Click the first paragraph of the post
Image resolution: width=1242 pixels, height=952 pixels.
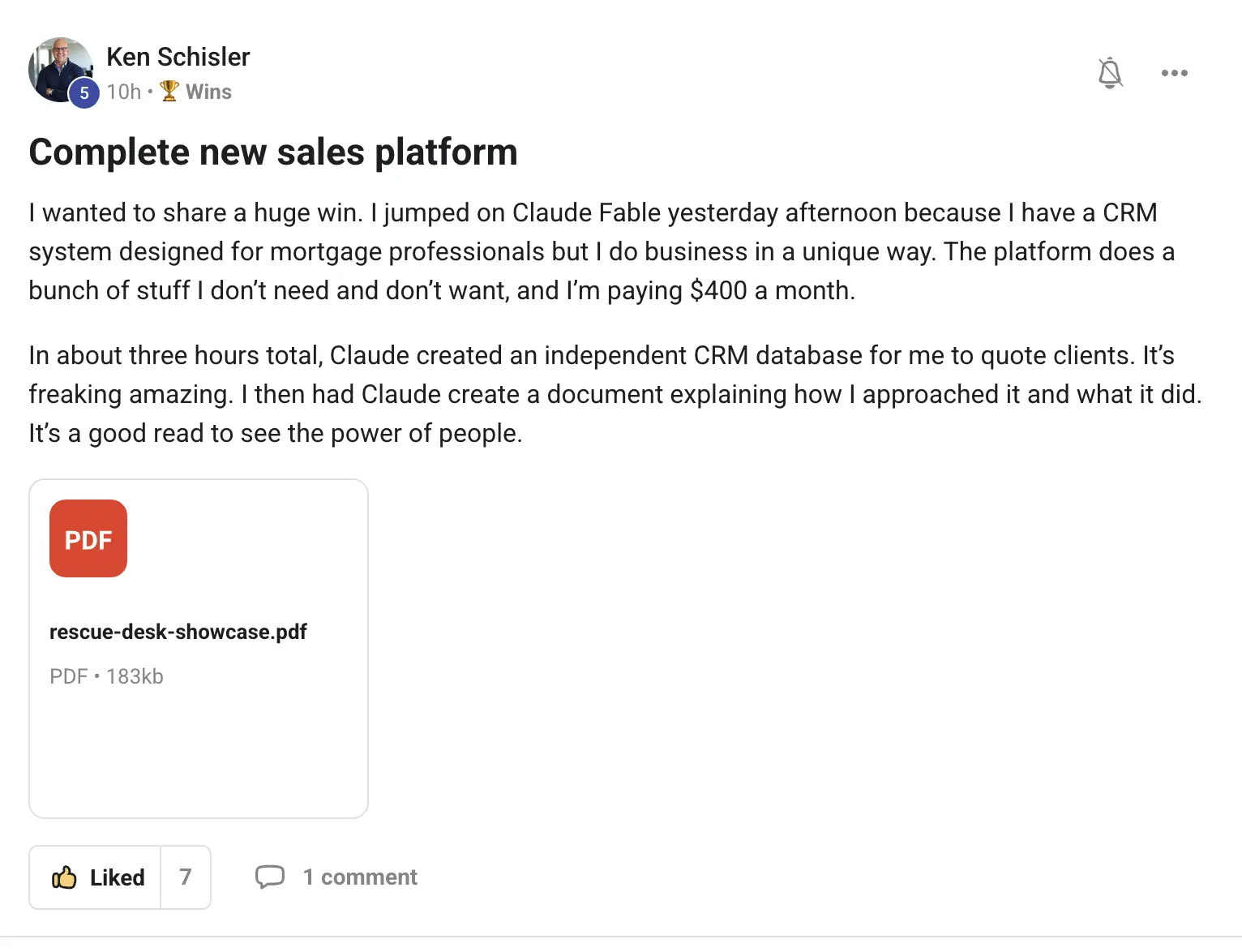(x=602, y=251)
